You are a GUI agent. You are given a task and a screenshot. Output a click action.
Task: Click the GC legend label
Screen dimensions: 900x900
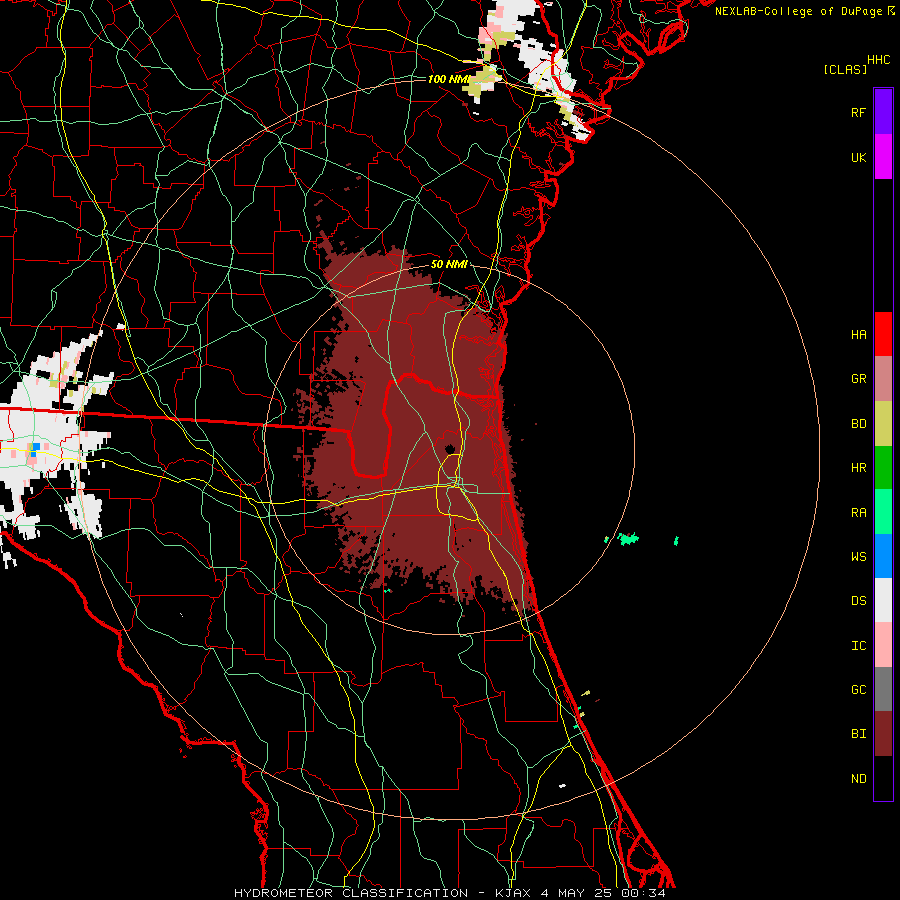859,690
